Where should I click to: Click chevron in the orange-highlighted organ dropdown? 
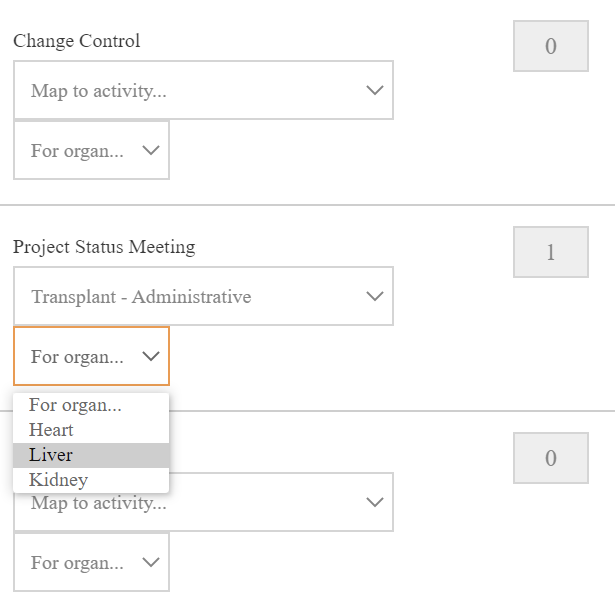coord(151,356)
